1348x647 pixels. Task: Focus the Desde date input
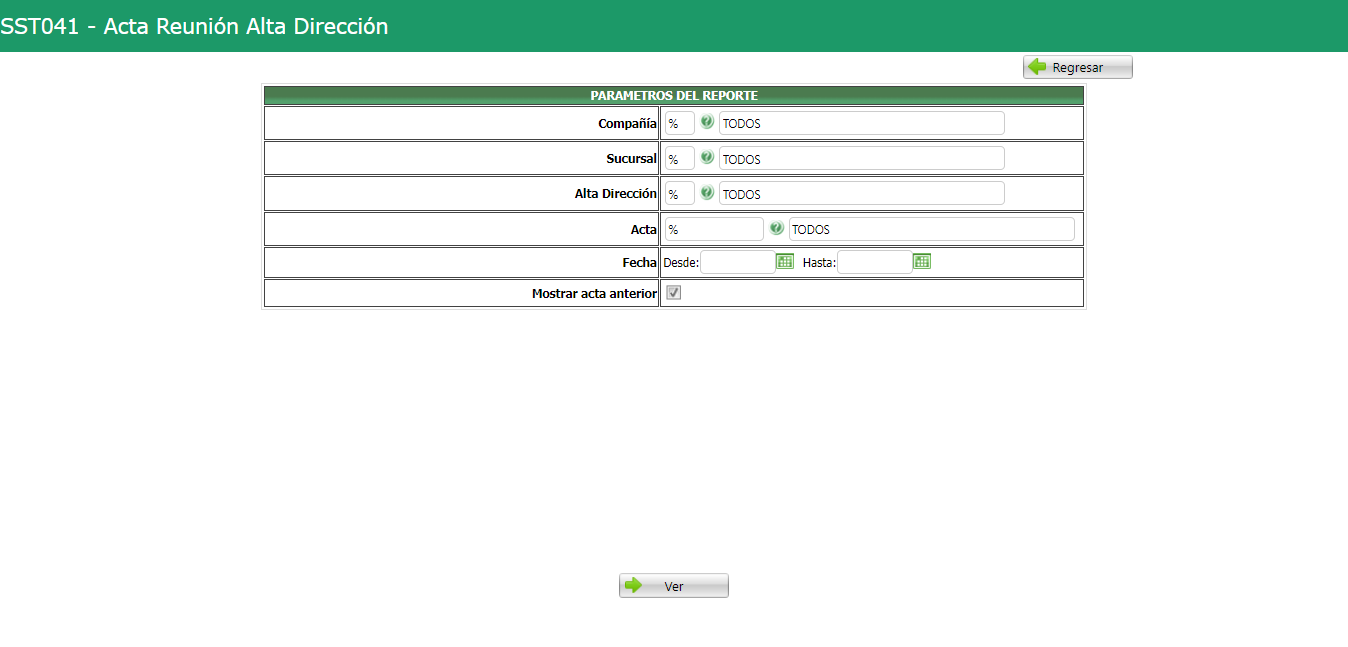click(738, 262)
